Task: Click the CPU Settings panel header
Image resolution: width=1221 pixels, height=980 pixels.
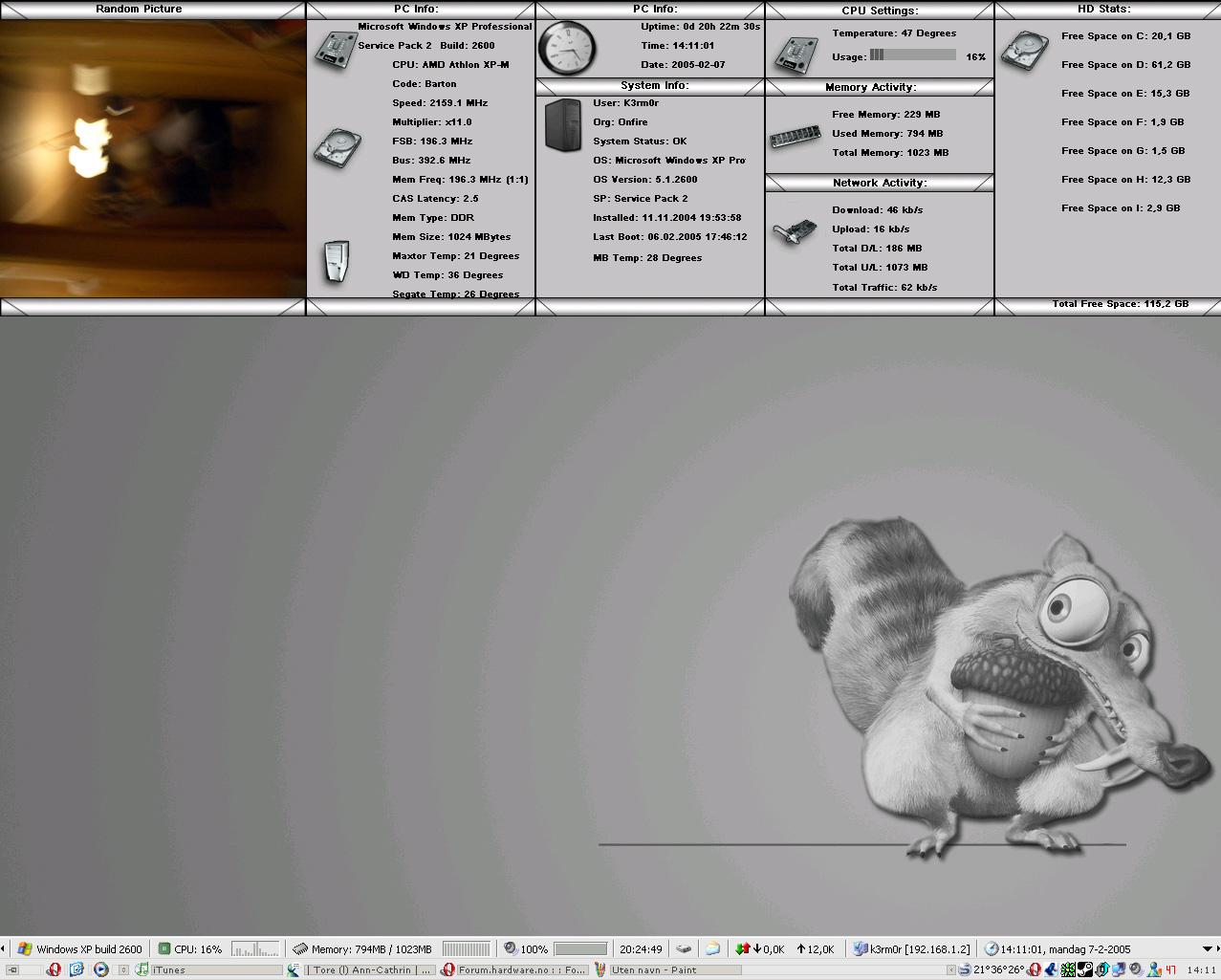Action: click(x=880, y=10)
